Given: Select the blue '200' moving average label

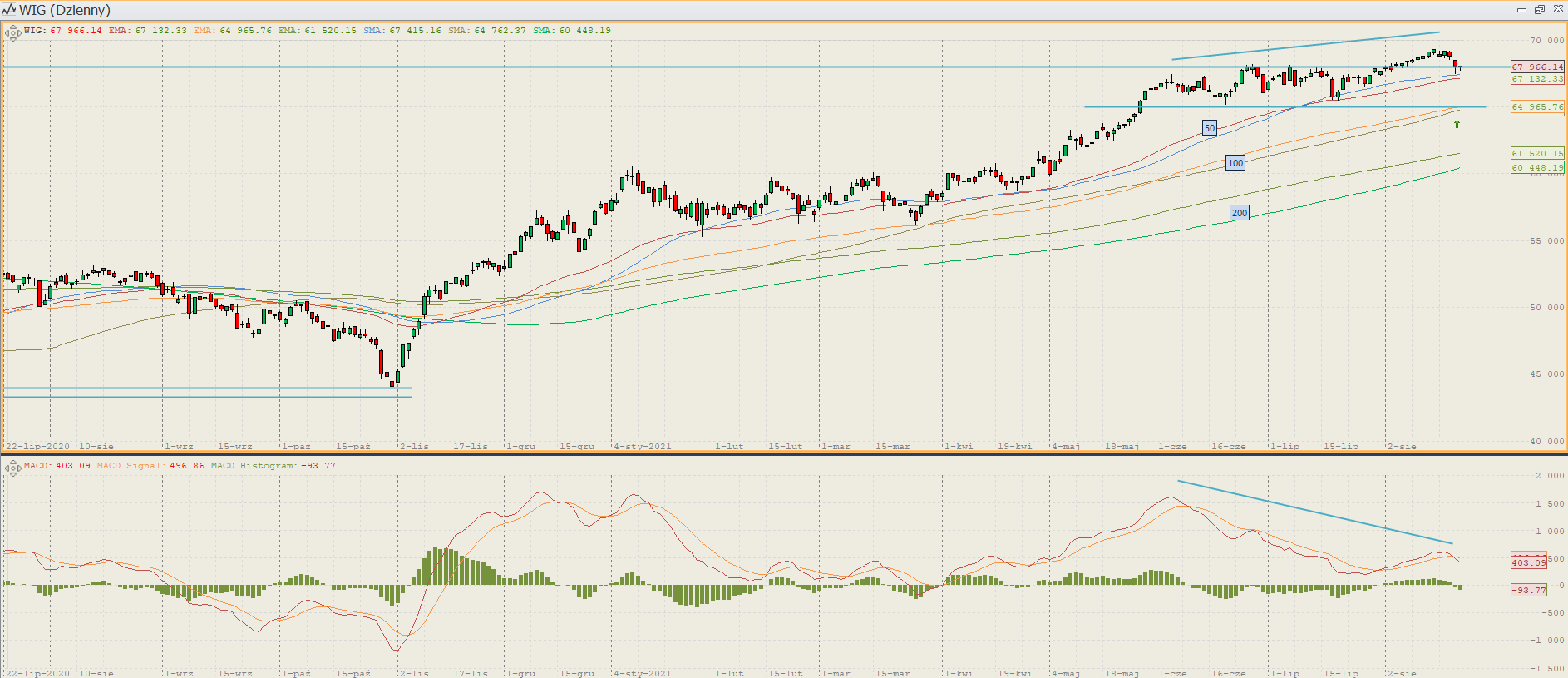Looking at the screenshot, I should (x=1239, y=213).
